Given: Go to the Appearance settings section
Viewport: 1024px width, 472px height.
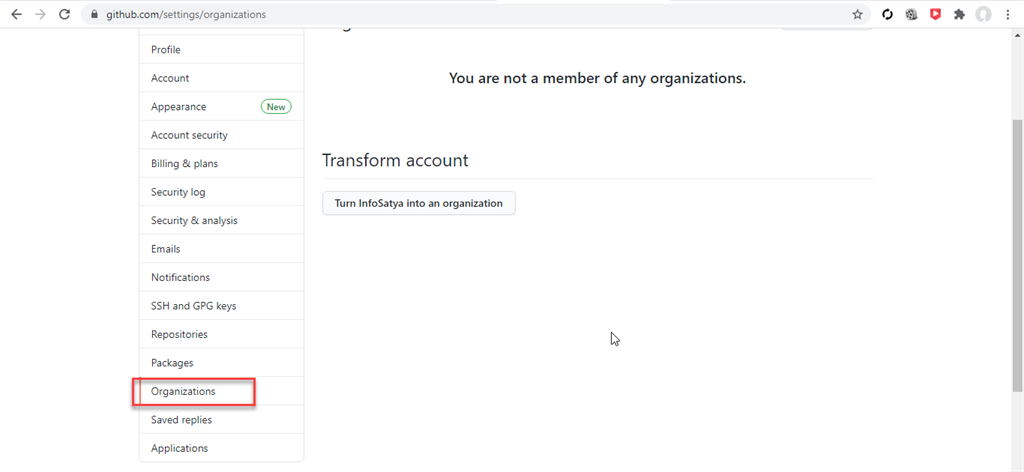Looking at the screenshot, I should tap(179, 107).
